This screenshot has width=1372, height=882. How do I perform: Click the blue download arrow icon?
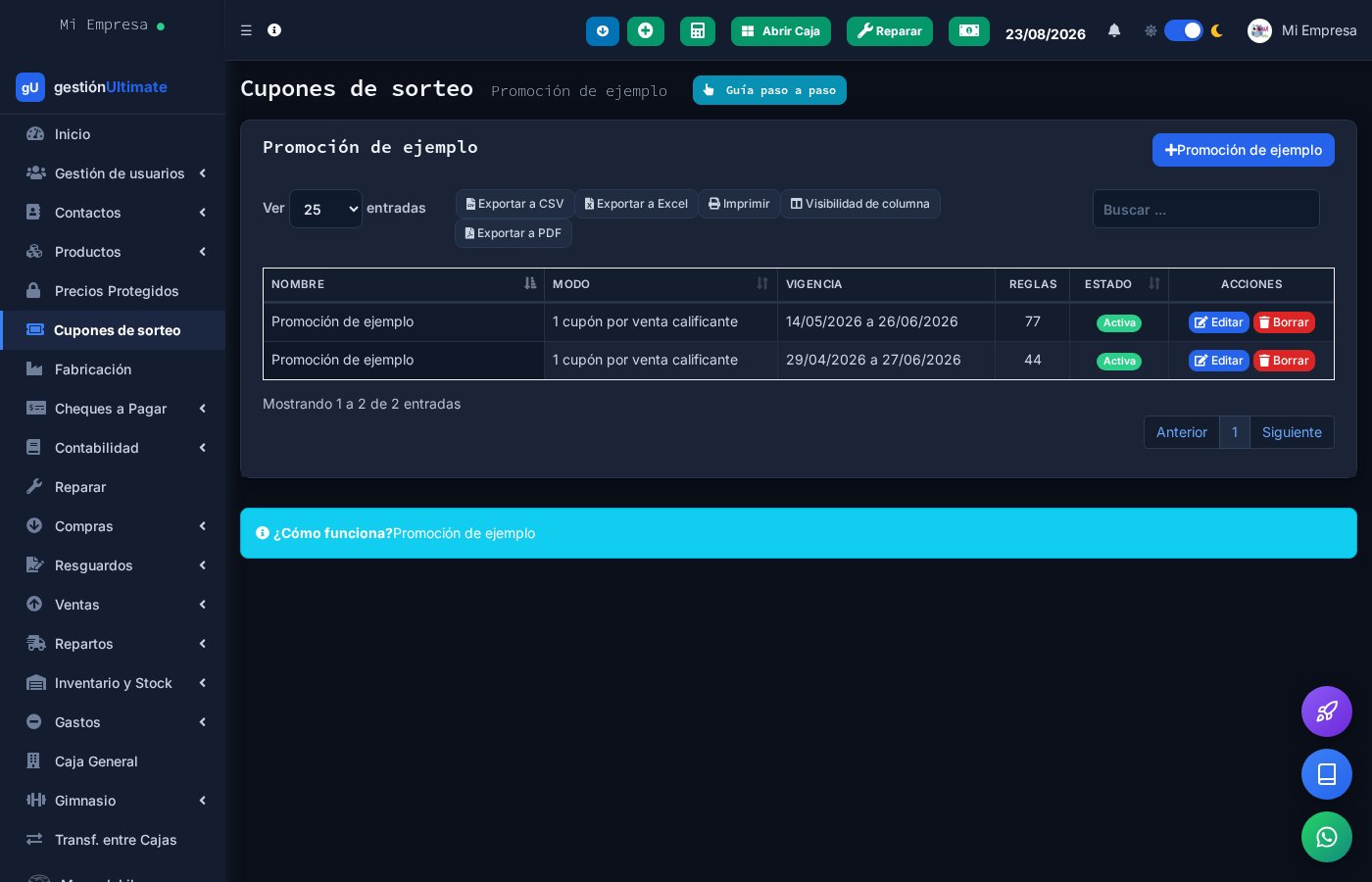point(603,31)
